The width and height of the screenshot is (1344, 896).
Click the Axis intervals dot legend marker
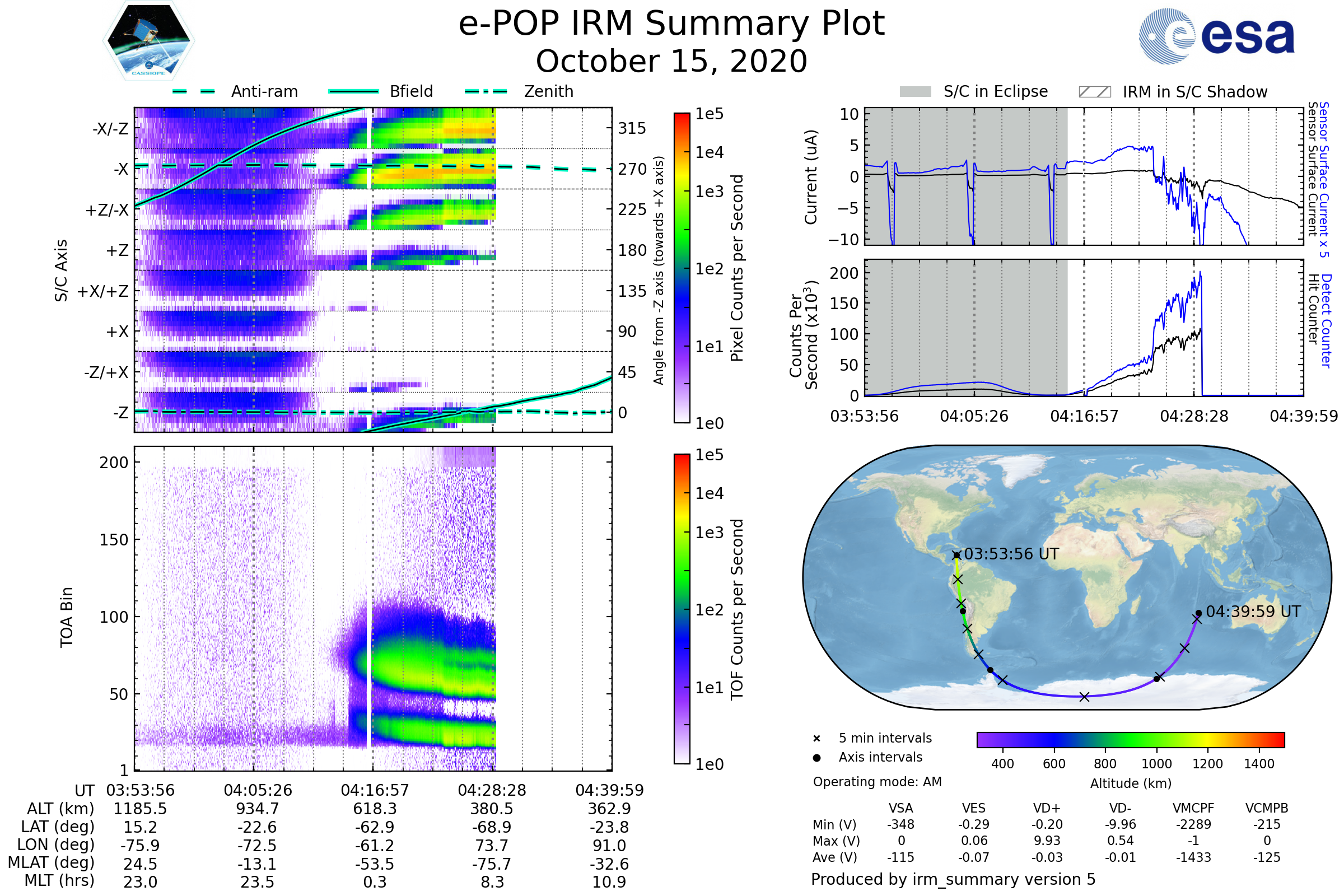pos(817,758)
